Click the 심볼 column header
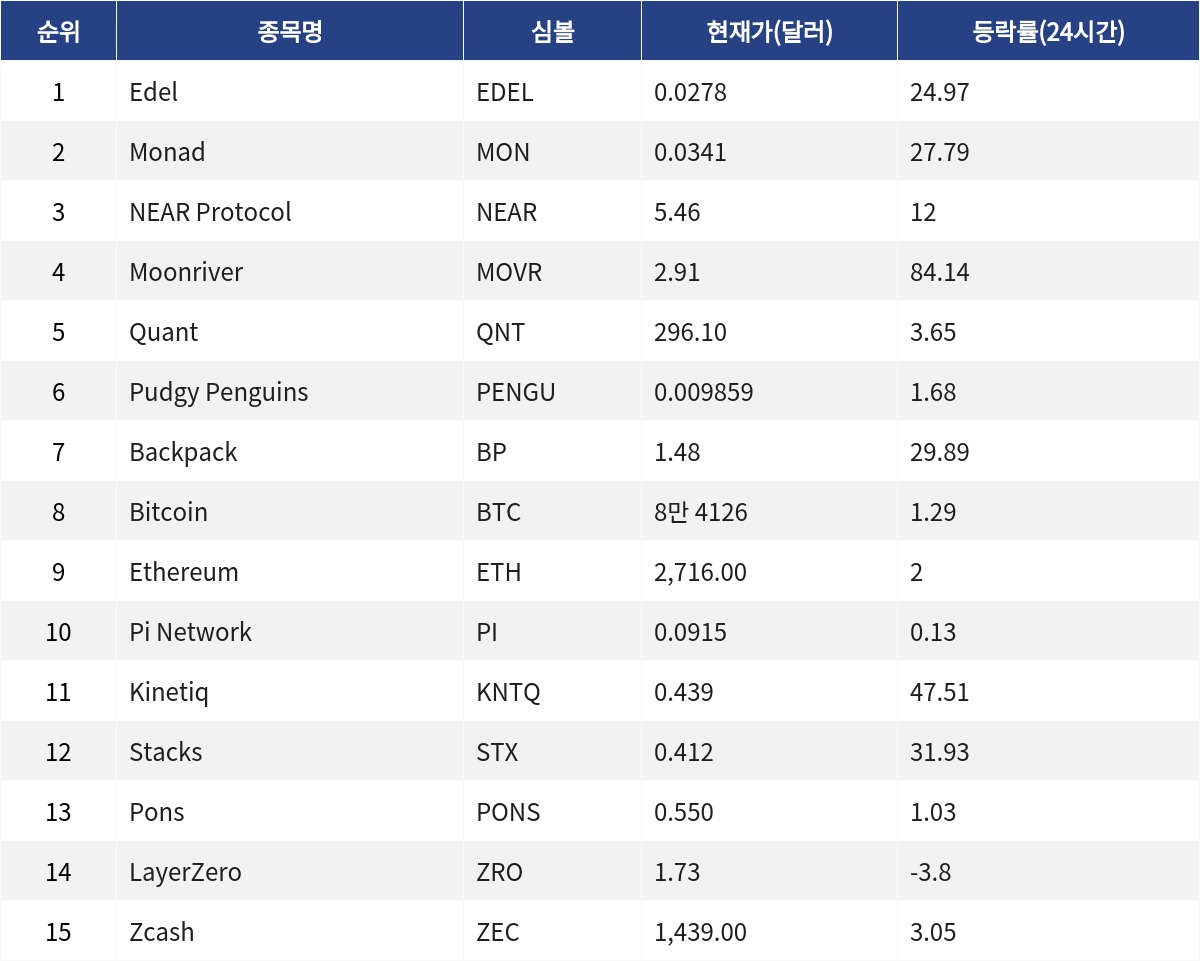Image resolution: width=1200 pixels, height=961 pixels. 552,31
